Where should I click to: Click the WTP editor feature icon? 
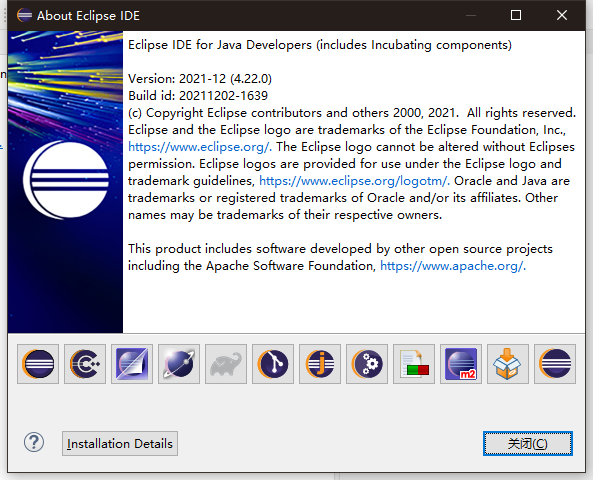(132, 364)
